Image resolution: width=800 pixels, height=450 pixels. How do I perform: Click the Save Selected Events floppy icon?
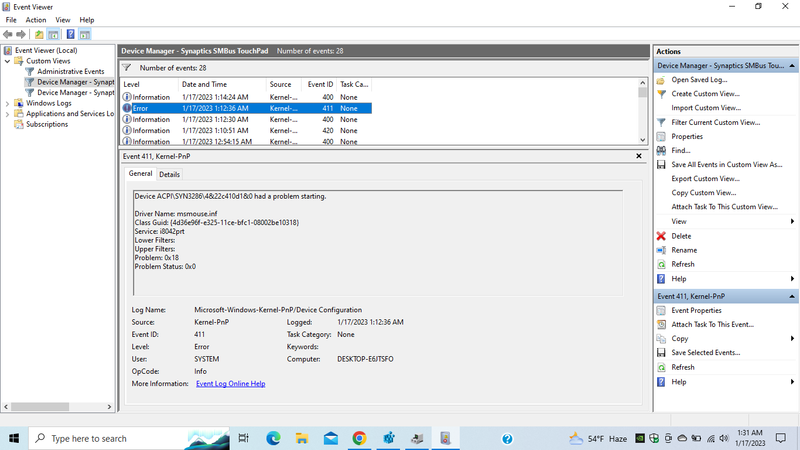pyautogui.click(x=661, y=353)
